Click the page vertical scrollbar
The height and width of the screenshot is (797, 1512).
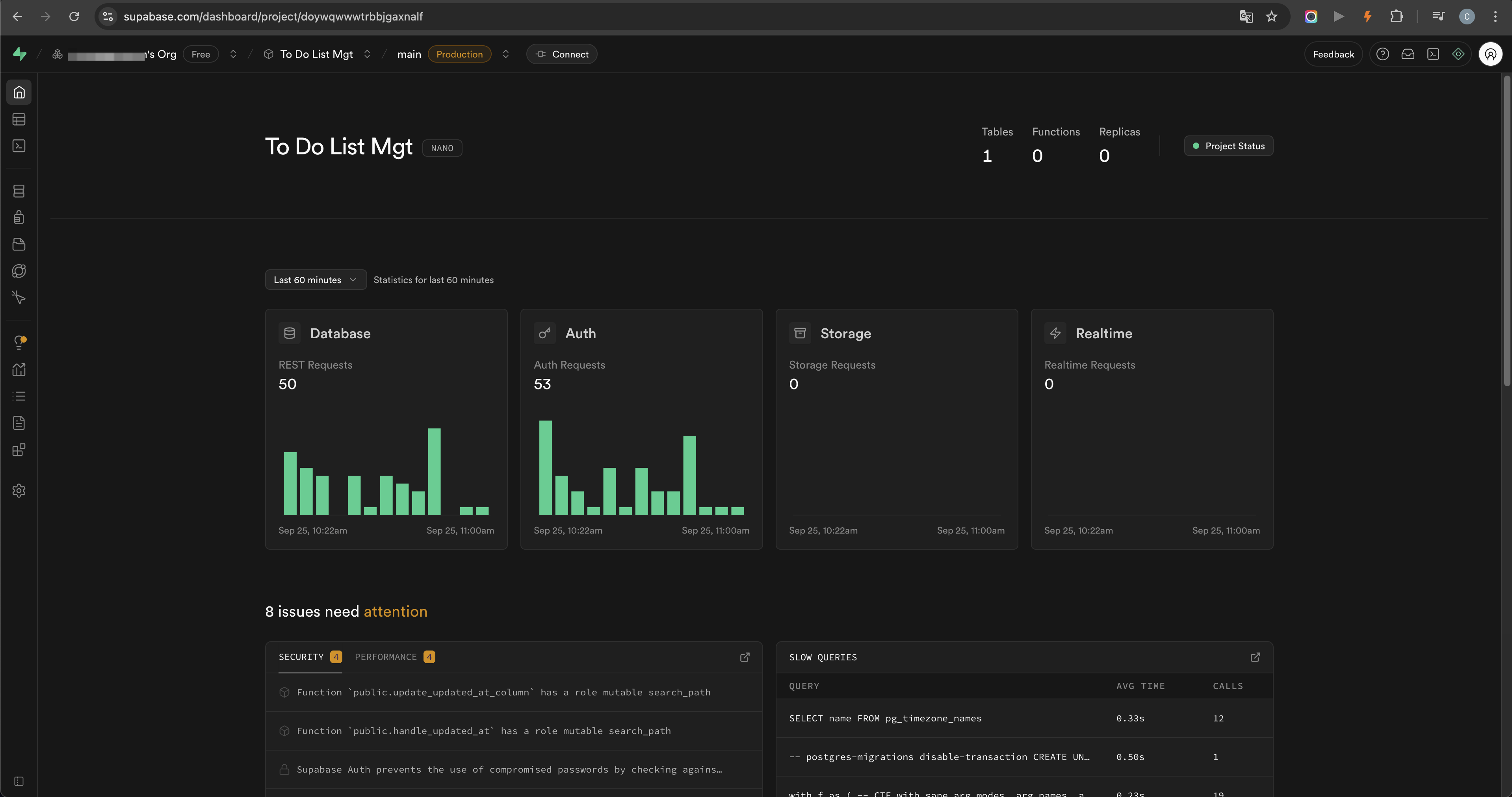1507,230
